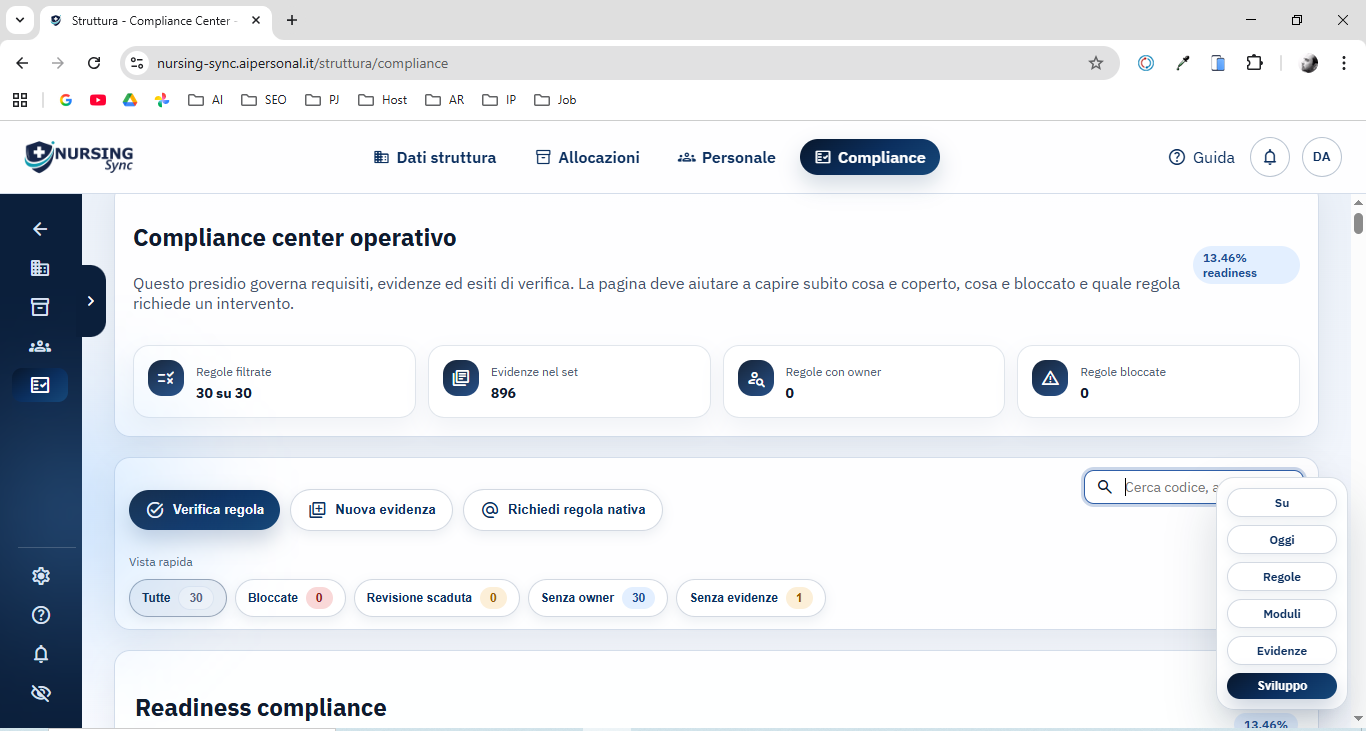The width and height of the screenshot is (1366, 731).
Task: Open settings gear in sidebar
Action: [x=41, y=576]
